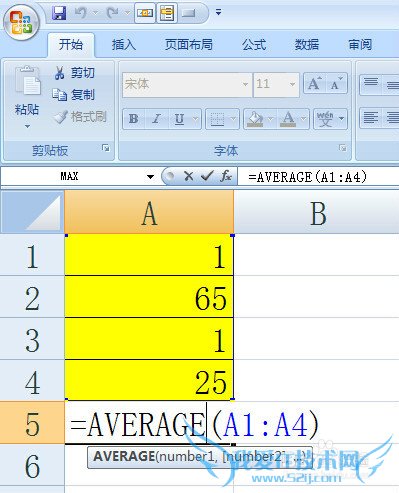Open the redo history dropdown arrow
The height and width of the screenshot is (493, 399).
coord(127,13)
